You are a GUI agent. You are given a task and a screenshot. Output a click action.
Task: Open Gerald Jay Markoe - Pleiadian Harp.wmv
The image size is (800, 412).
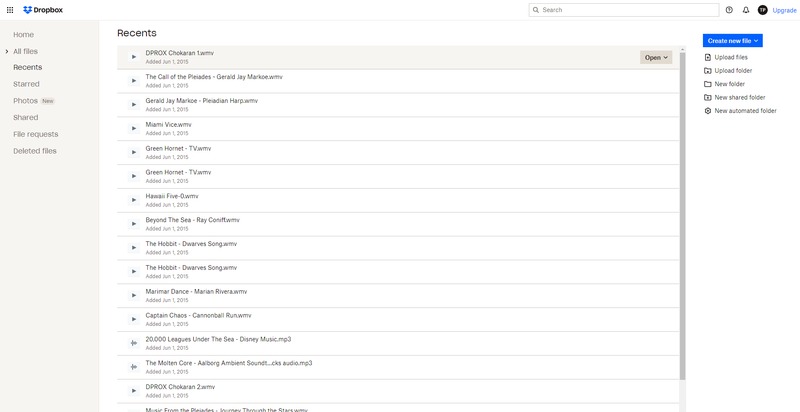[202, 101]
